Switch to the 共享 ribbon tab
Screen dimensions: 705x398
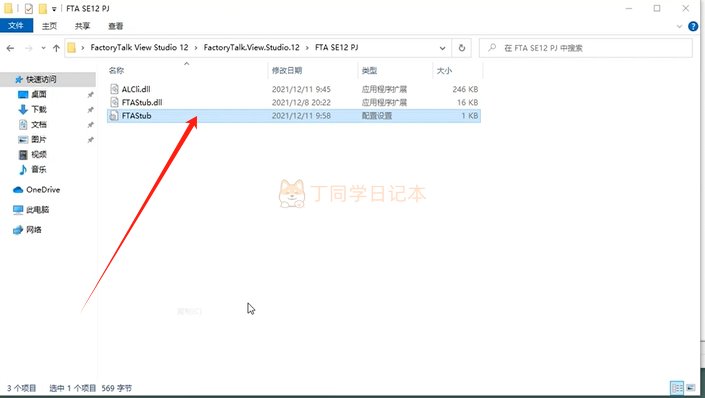82,26
